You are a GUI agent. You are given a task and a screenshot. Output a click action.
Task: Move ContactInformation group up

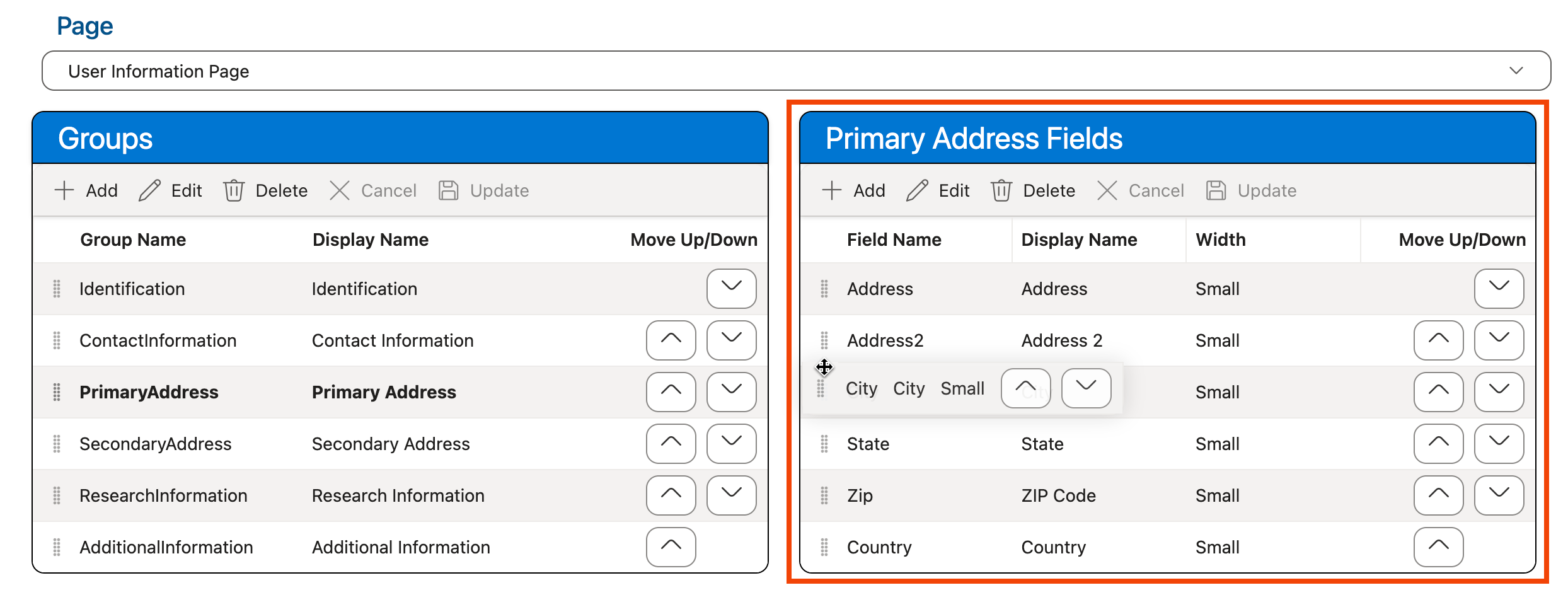[670, 340]
